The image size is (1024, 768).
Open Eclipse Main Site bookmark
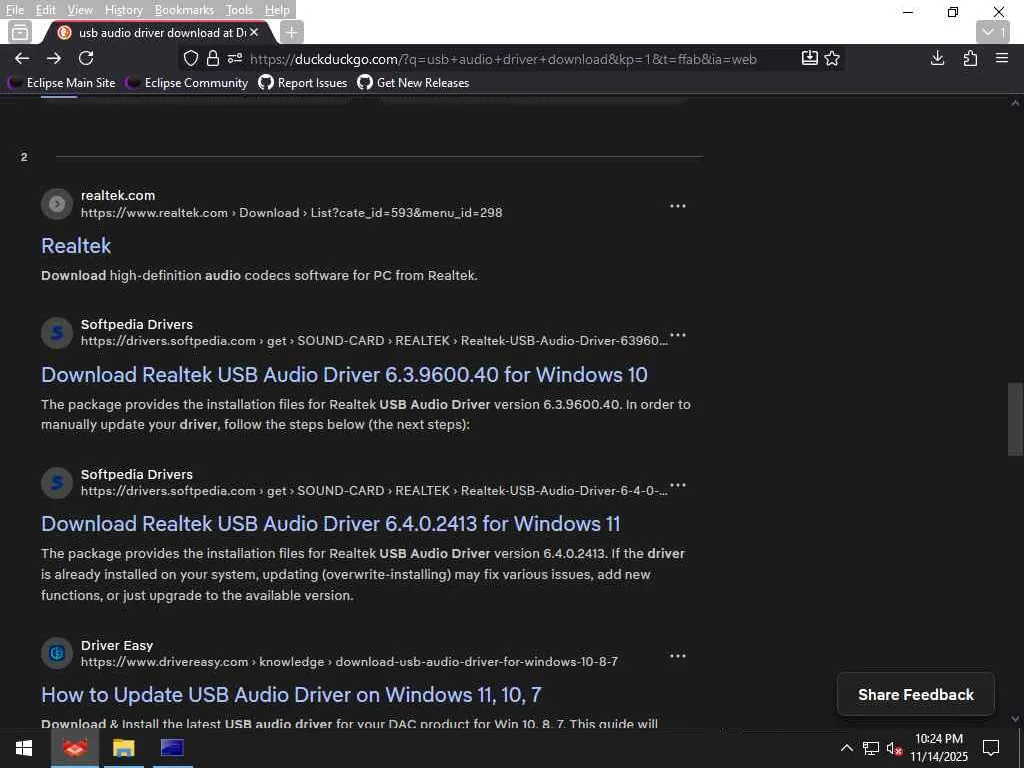(62, 82)
